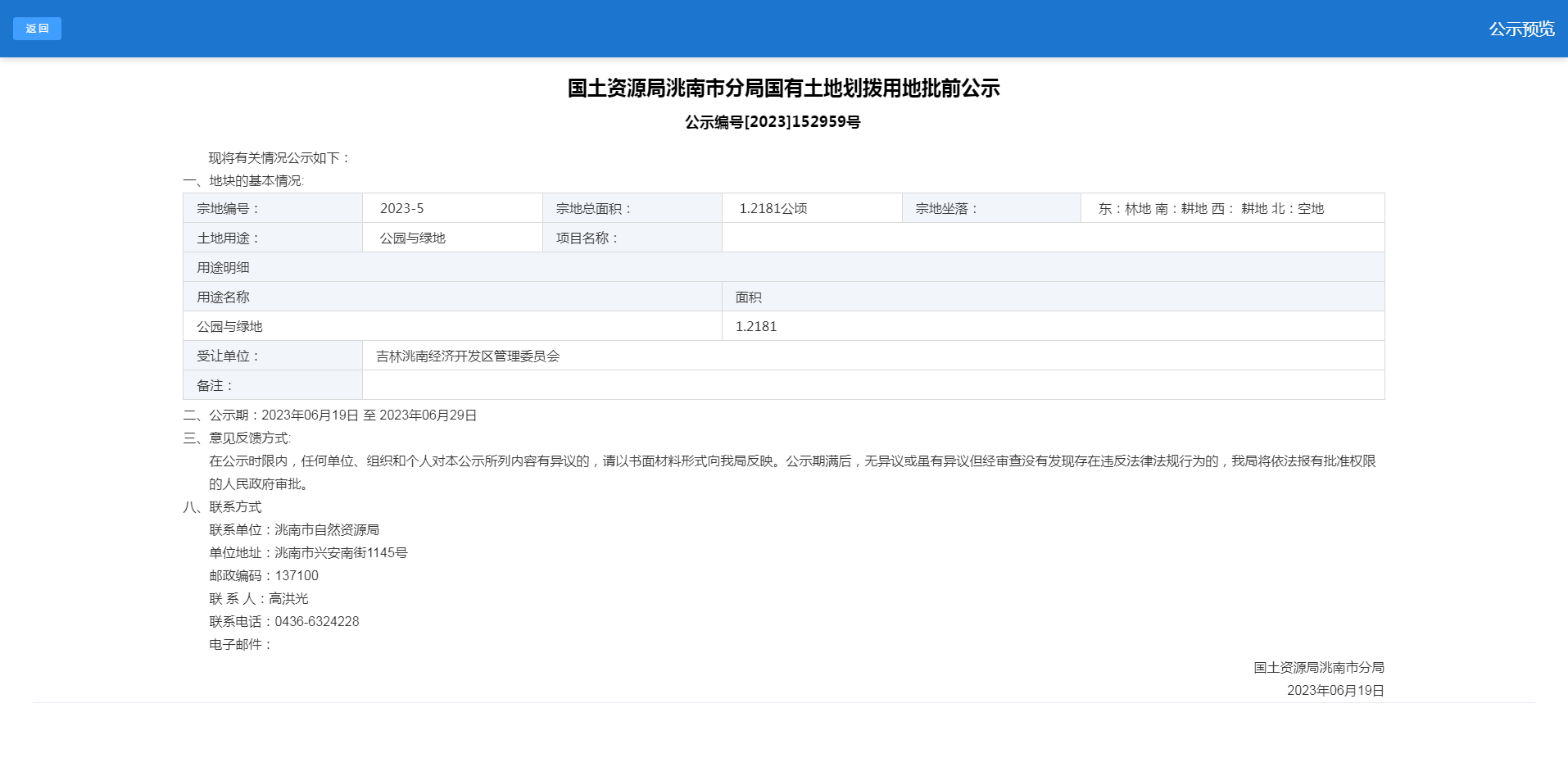Click 公园与绿地 in the 用途明细 table row
Viewport: 1568px width, 767px height.
coord(229,326)
